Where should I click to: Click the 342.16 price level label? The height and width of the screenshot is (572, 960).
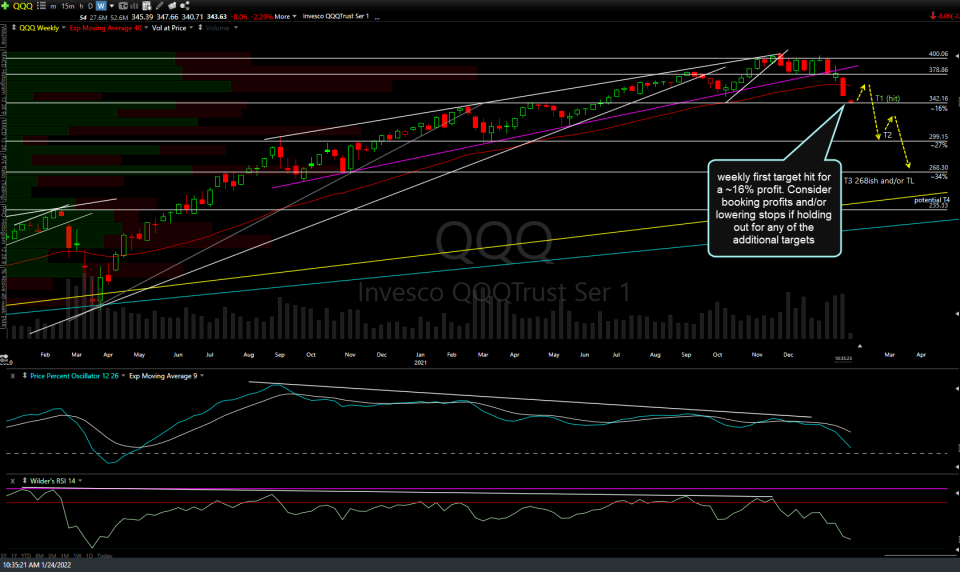[x=939, y=99]
